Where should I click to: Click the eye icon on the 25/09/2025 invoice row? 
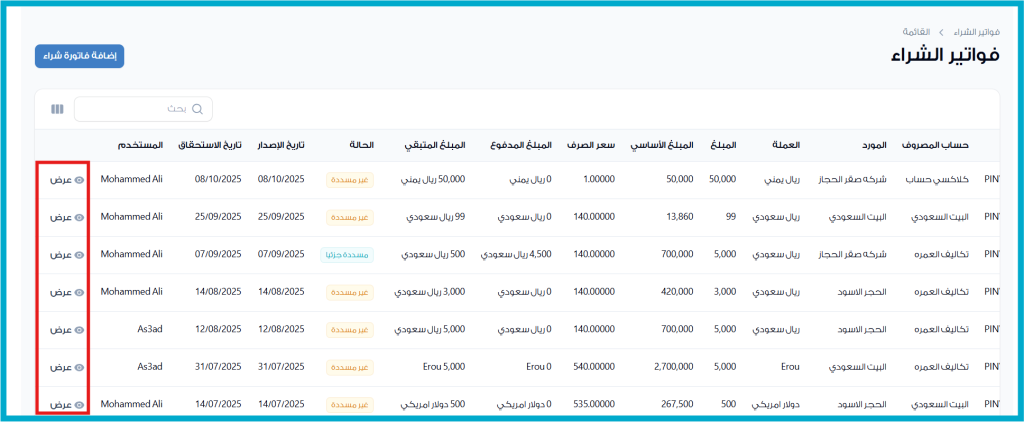click(x=79, y=217)
